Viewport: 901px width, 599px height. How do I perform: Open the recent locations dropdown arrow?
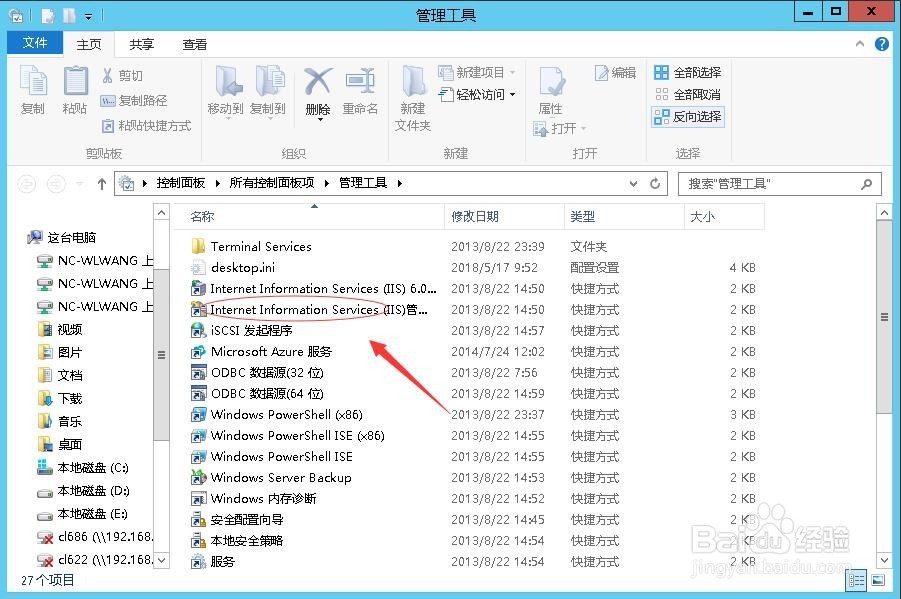(80, 184)
